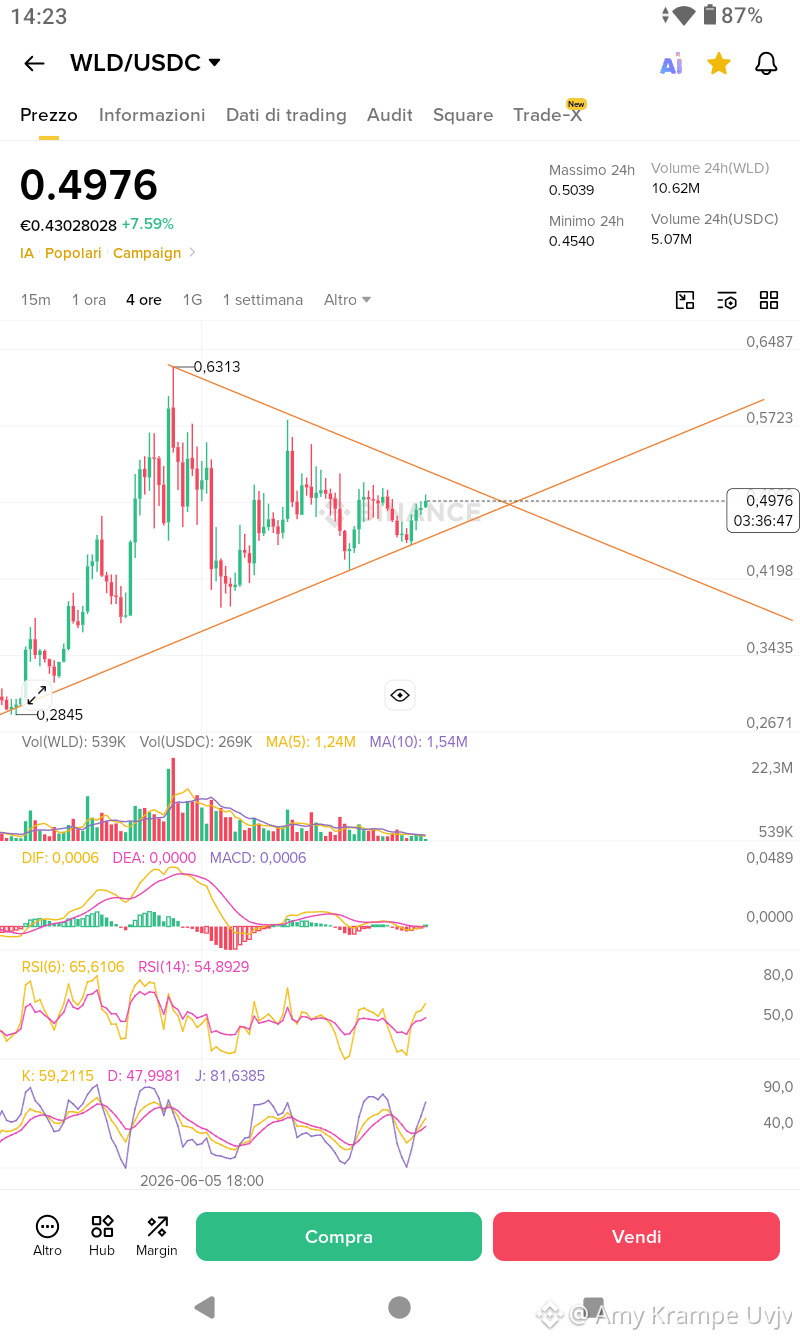The image size is (800, 1340).
Task: Tap the Minimo 24h value 0.4540
Action: click(572, 241)
